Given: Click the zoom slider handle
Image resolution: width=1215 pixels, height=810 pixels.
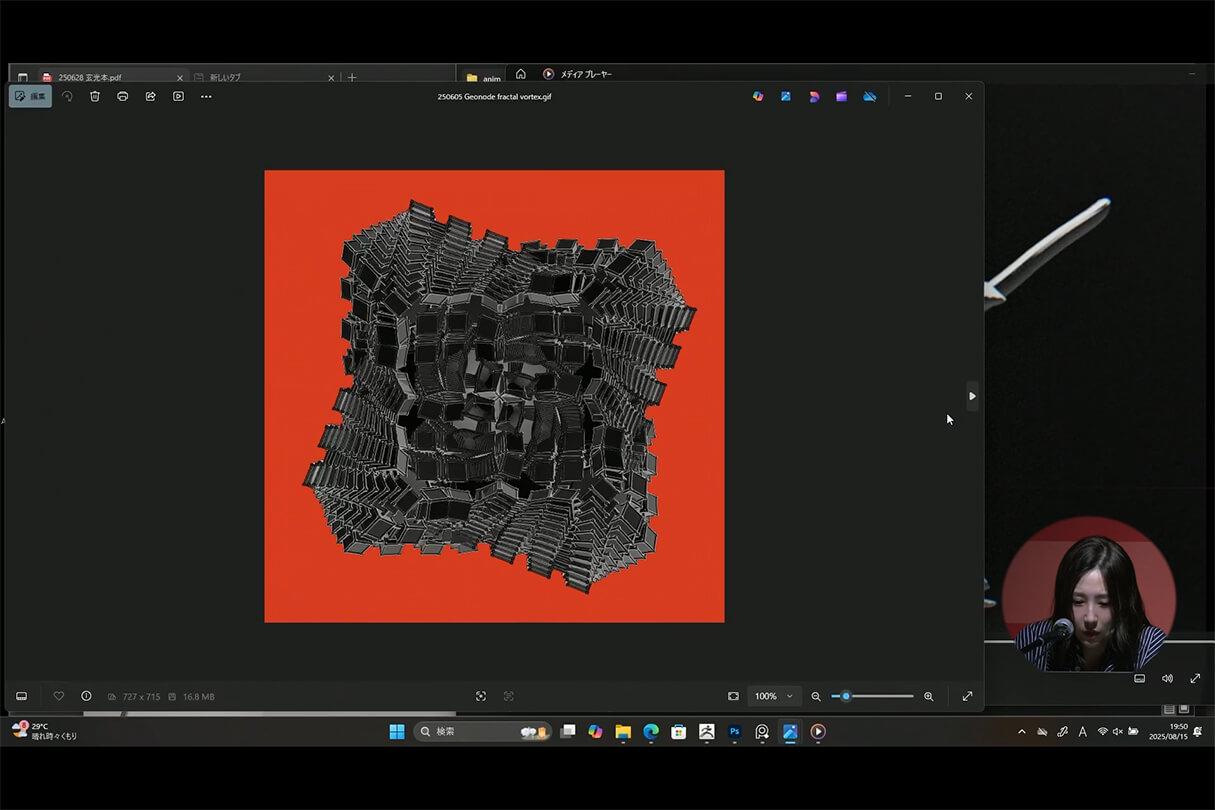Looking at the screenshot, I should (x=846, y=696).
